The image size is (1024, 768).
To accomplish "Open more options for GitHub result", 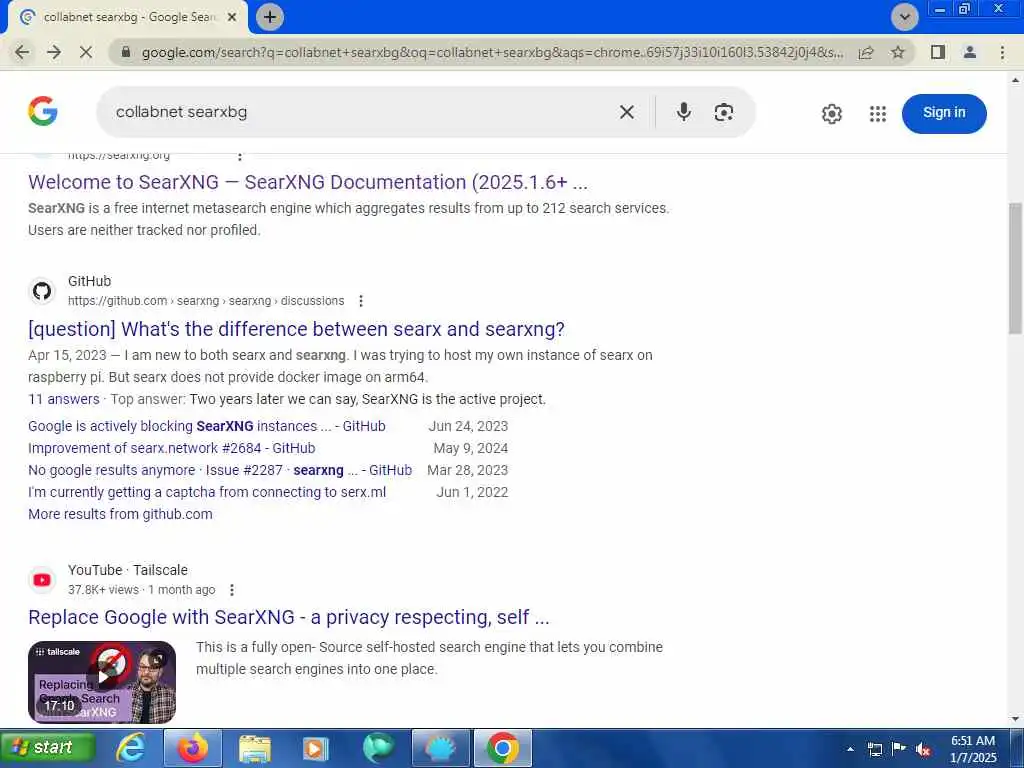I will pos(361,301).
